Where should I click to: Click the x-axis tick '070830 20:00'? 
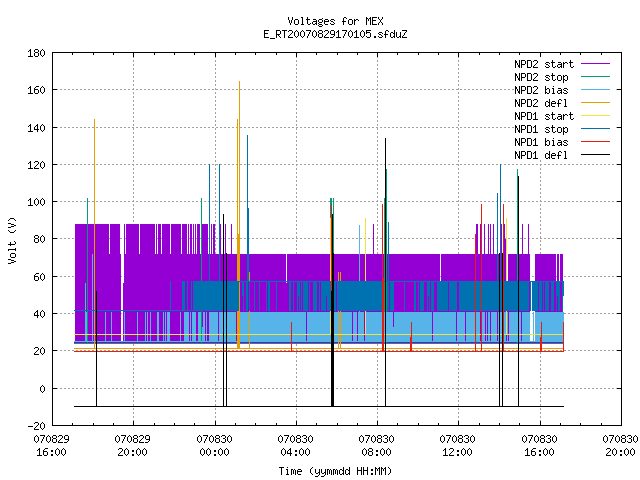click(620, 446)
